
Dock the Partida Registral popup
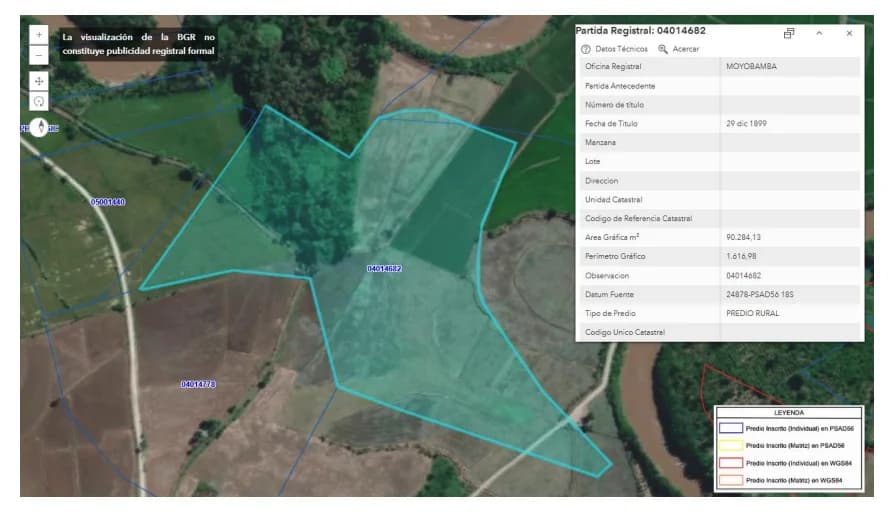pyautogui.click(x=788, y=33)
